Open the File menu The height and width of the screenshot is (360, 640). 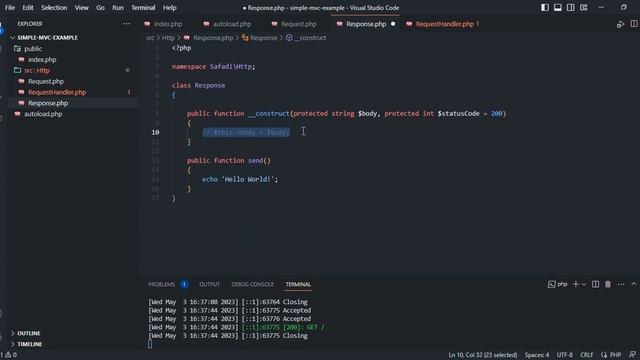click(x=10, y=8)
